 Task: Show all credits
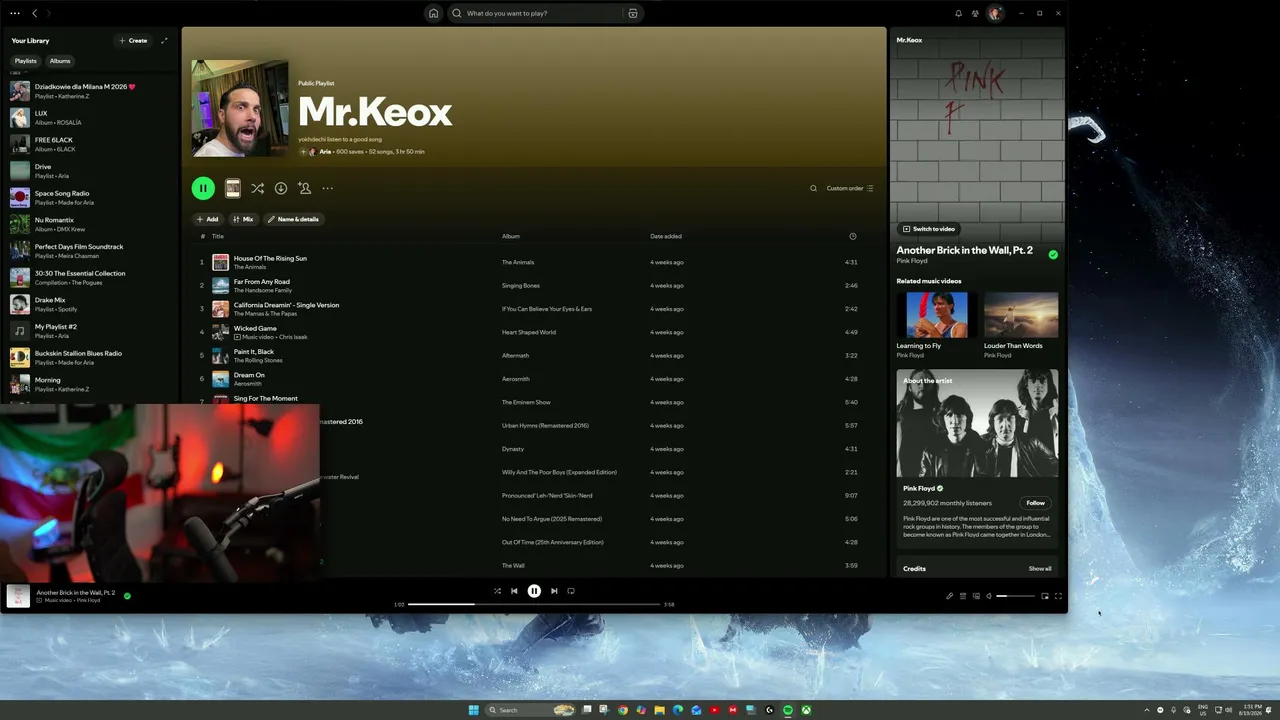pyautogui.click(x=1040, y=569)
